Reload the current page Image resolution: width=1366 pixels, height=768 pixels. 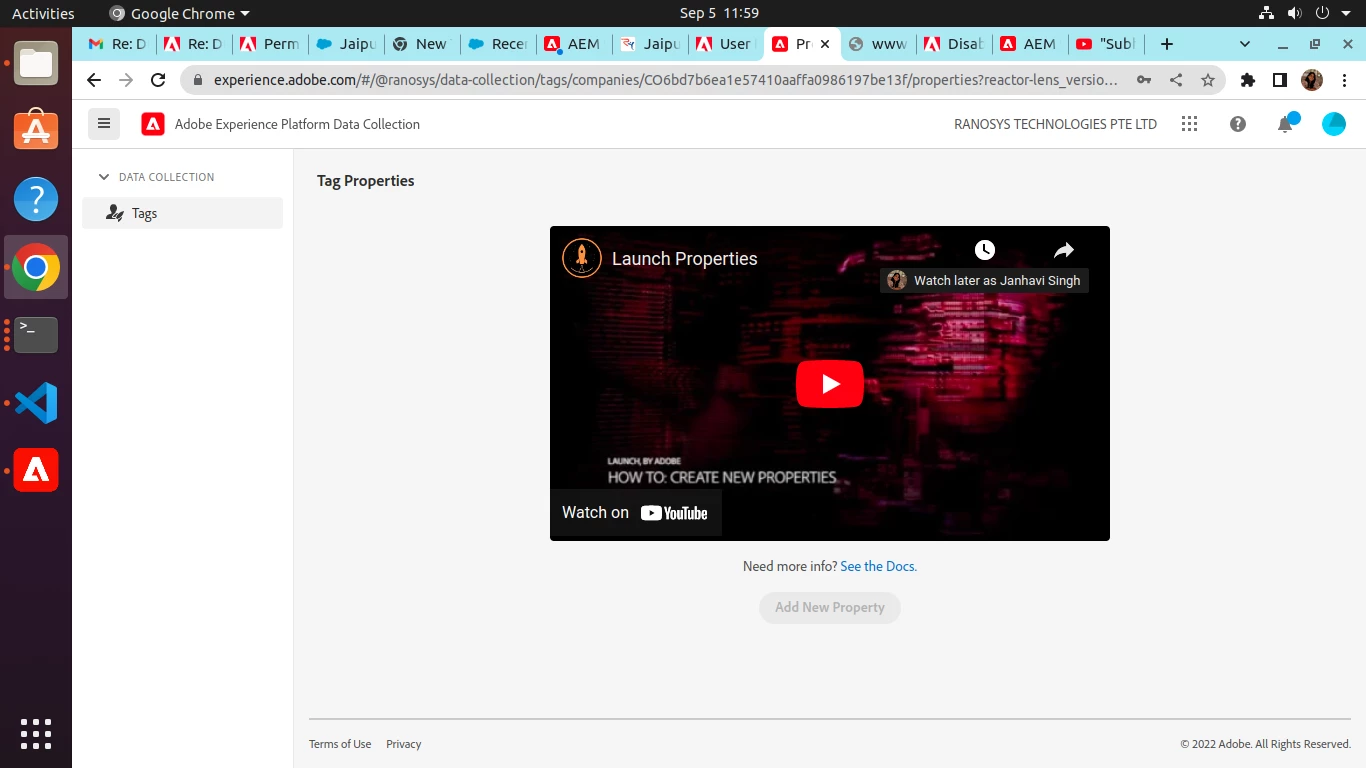[158, 80]
